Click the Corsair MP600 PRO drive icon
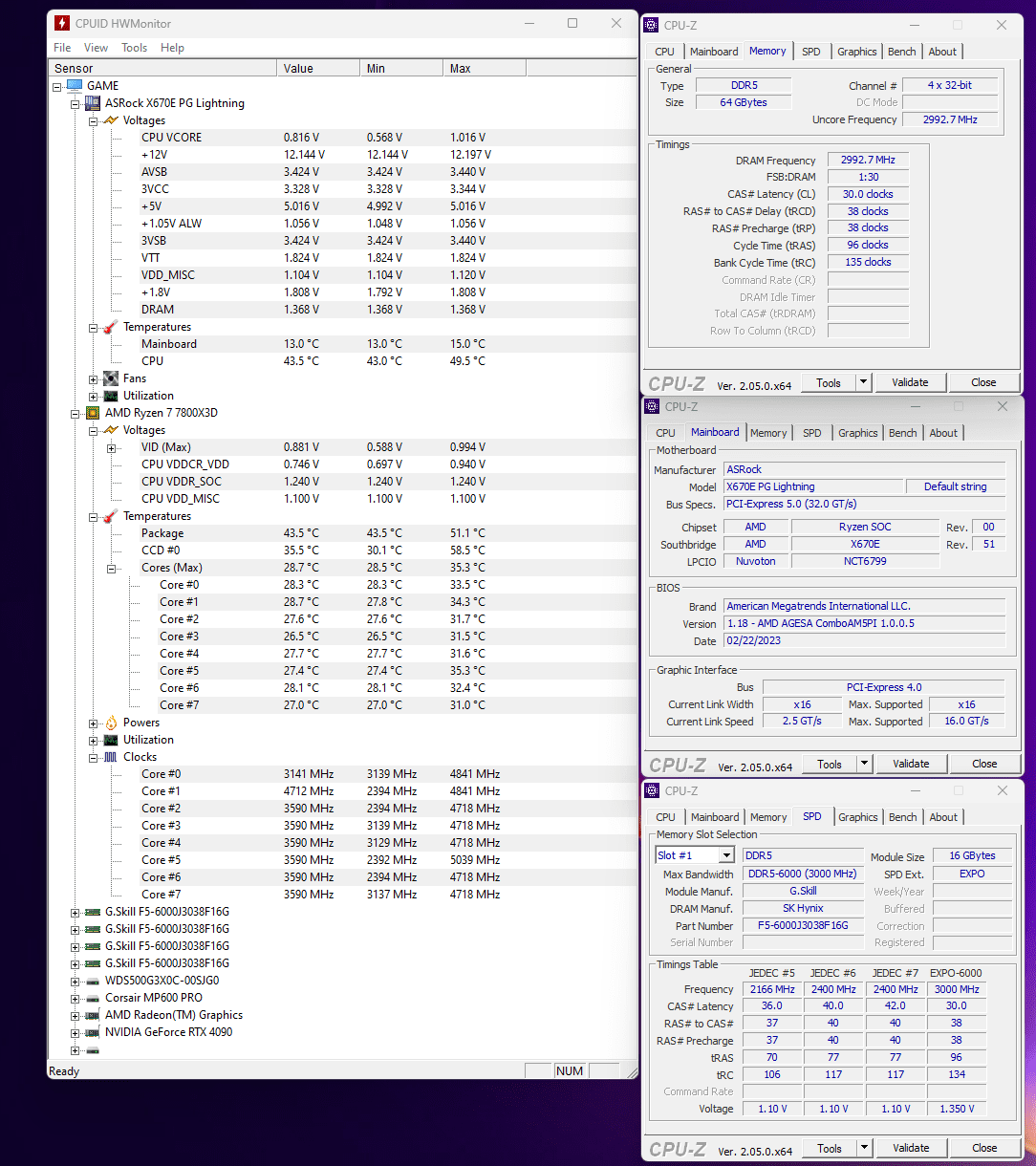 pyautogui.click(x=93, y=998)
